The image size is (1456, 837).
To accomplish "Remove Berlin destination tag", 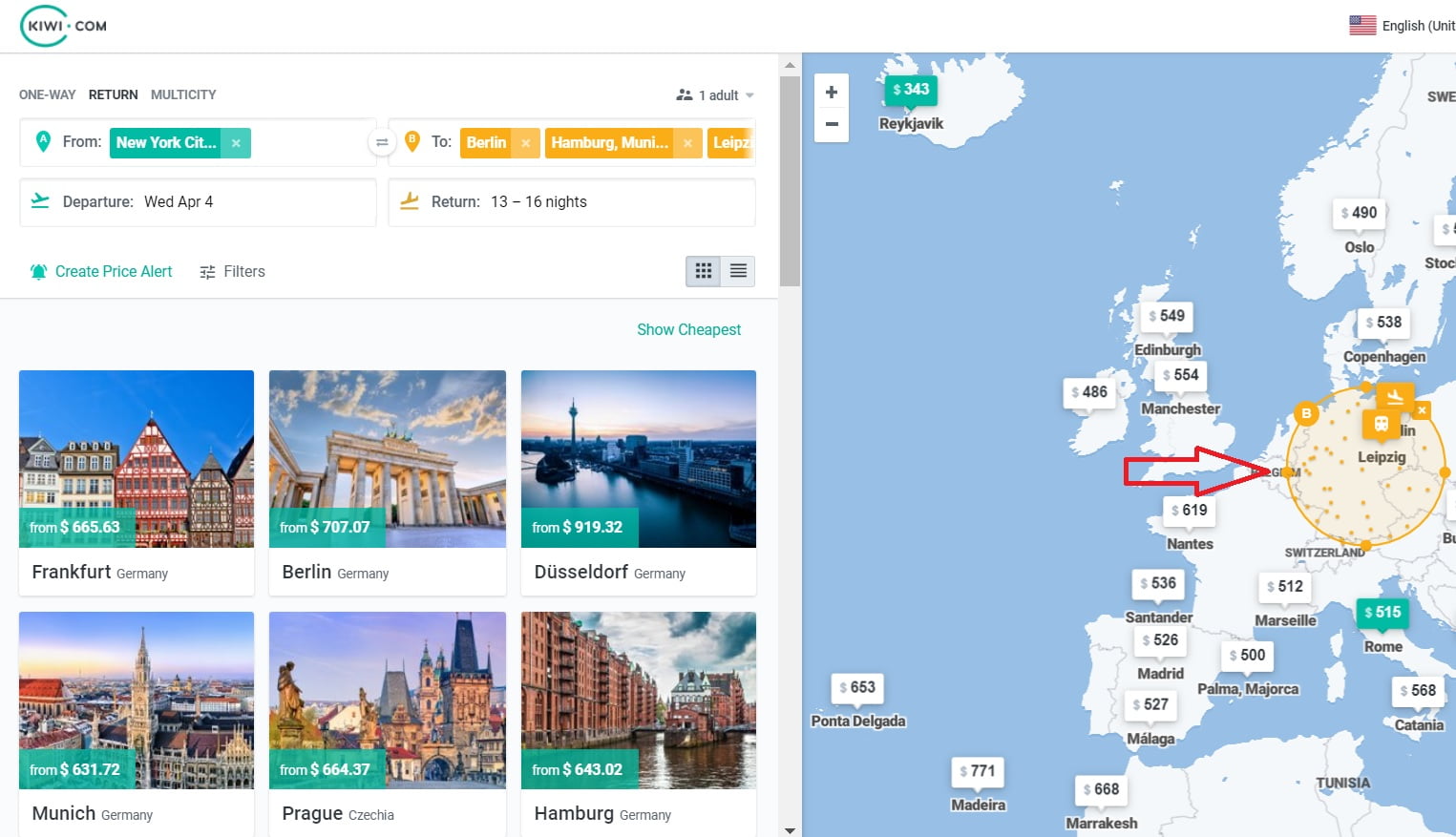I will [525, 143].
